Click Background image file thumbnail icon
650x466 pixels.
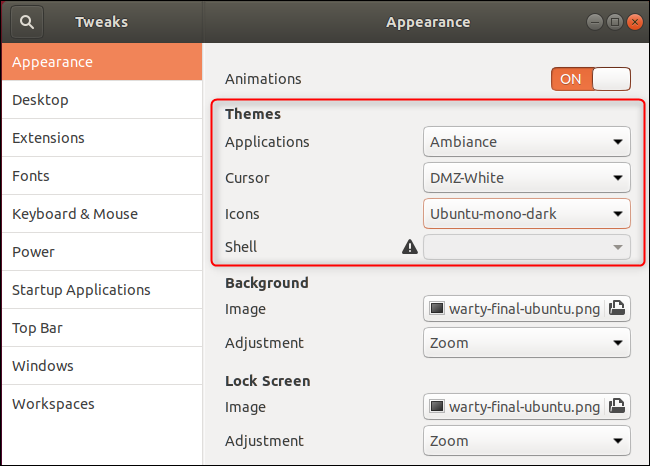437,309
